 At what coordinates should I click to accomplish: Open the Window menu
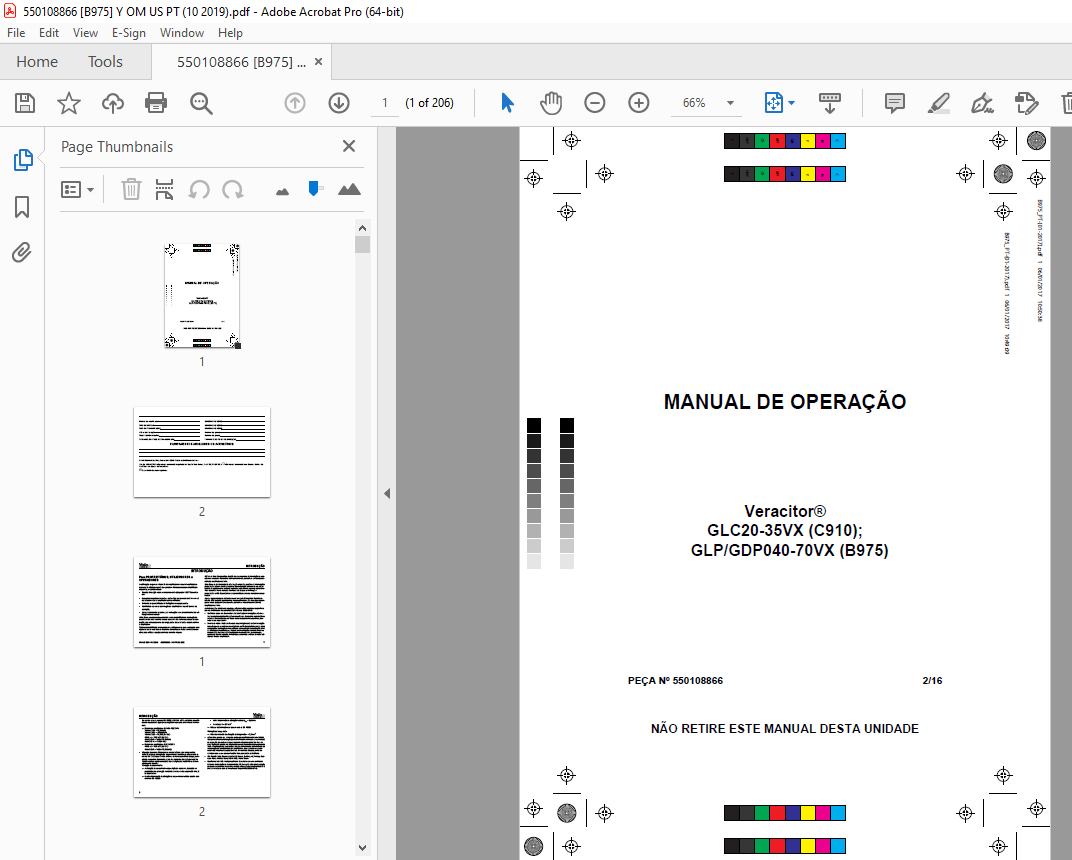click(x=182, y=33)
